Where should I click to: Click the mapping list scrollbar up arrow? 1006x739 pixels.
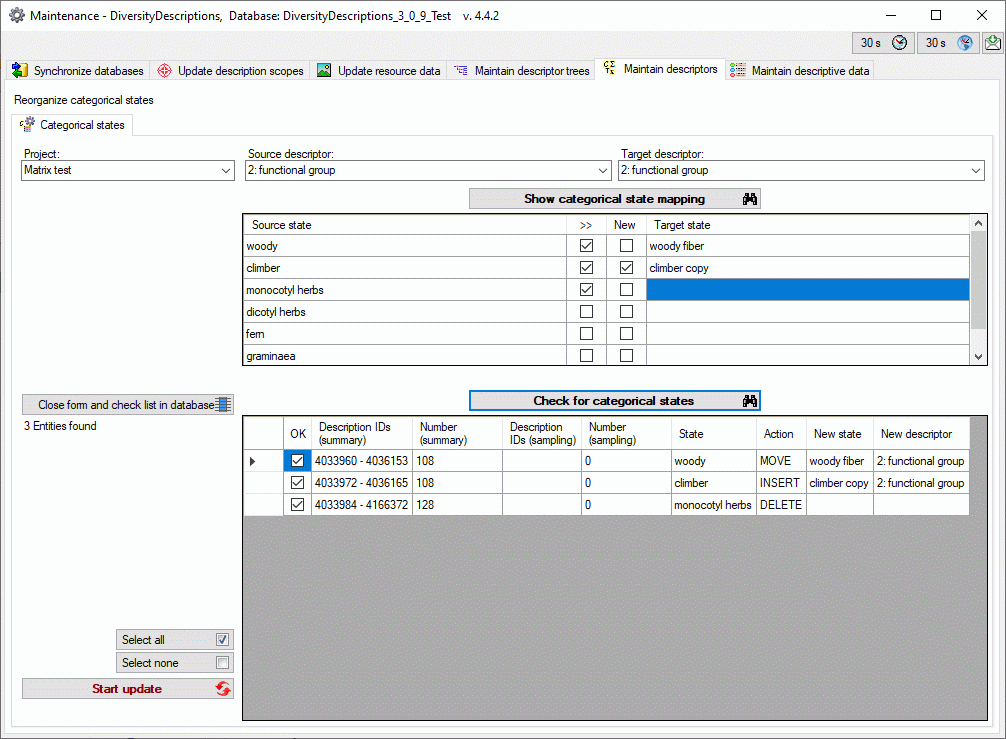pyautogui.click(x=978, y=223)
